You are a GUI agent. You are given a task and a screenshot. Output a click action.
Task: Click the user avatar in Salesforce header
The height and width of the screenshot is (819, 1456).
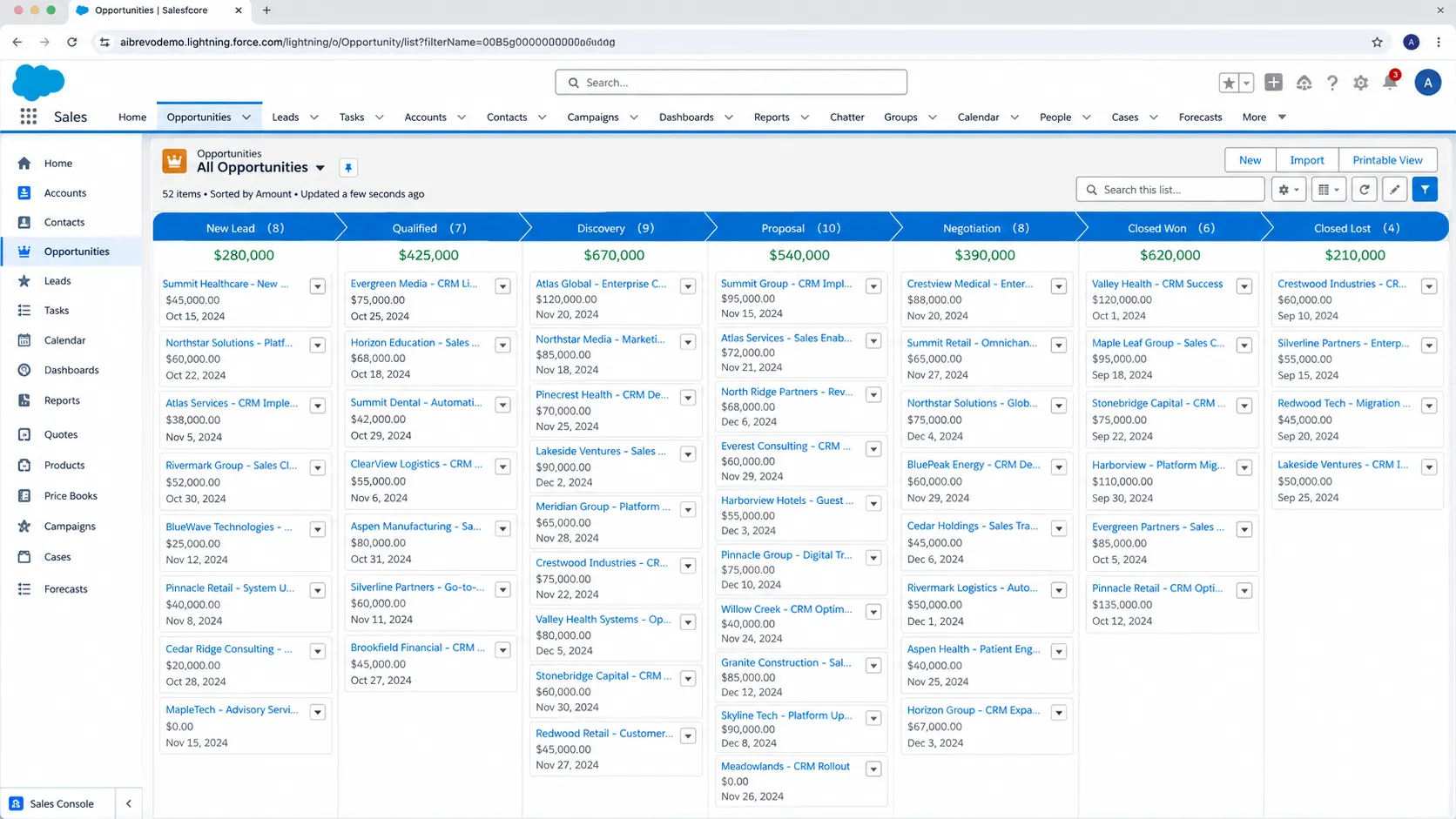1427,83
